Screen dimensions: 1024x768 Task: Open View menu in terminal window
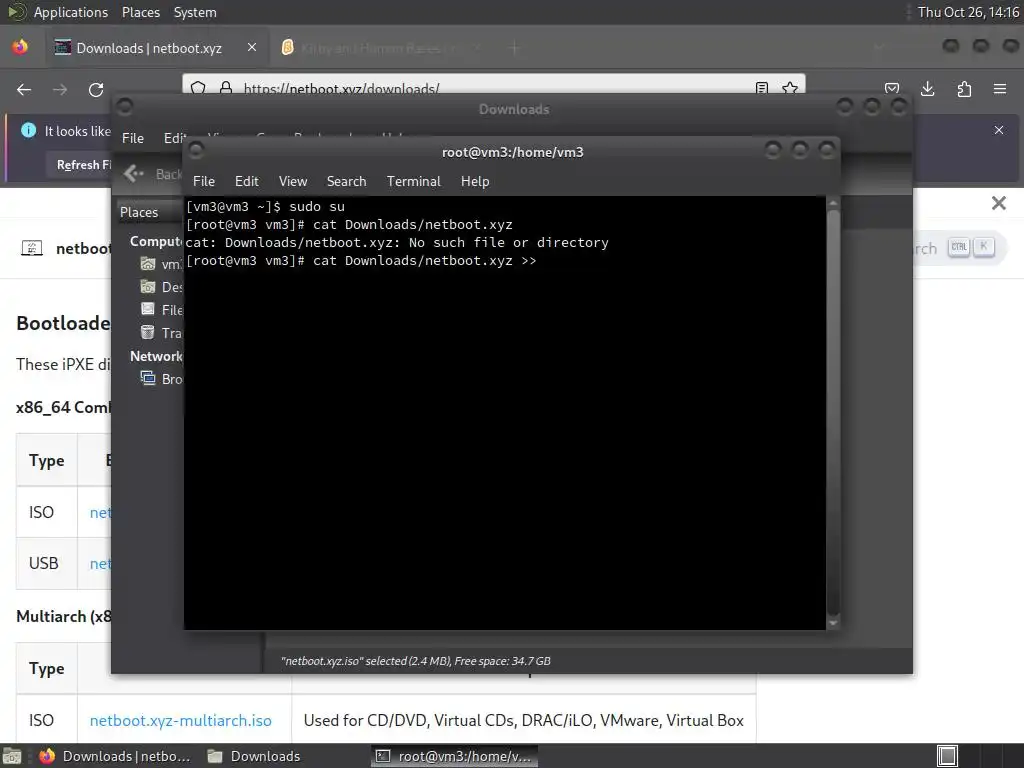(x=293, y=181)
